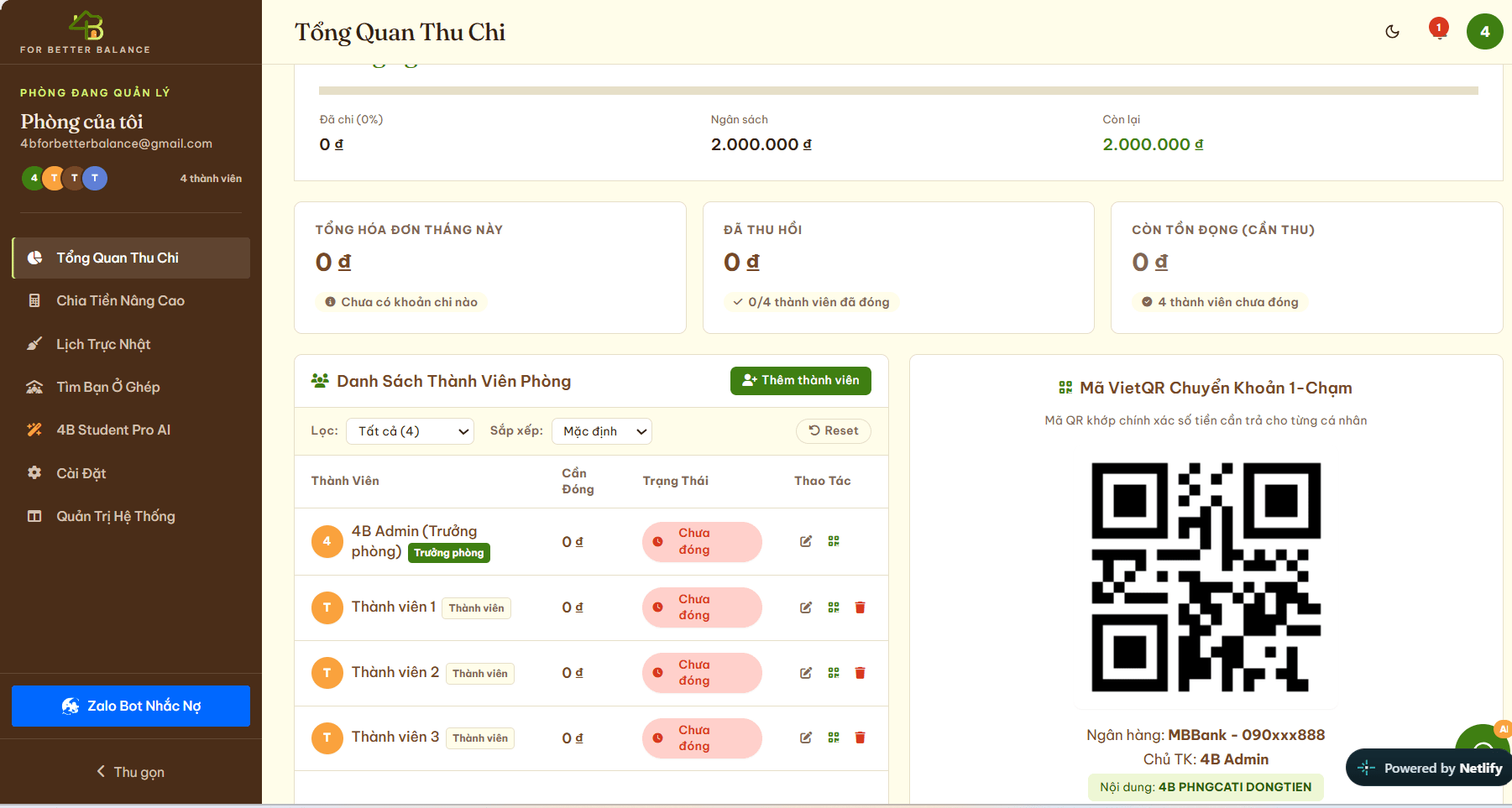Delete Thành viên 2 with trash icon
The image size is (1512, 808).
pyautogui.click(x=860, y=673)
